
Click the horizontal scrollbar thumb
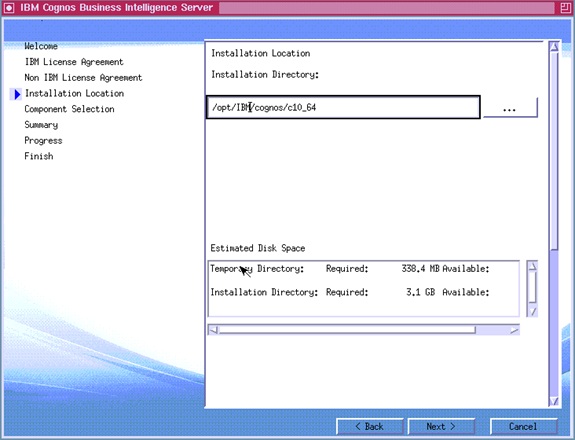(347, 330)
